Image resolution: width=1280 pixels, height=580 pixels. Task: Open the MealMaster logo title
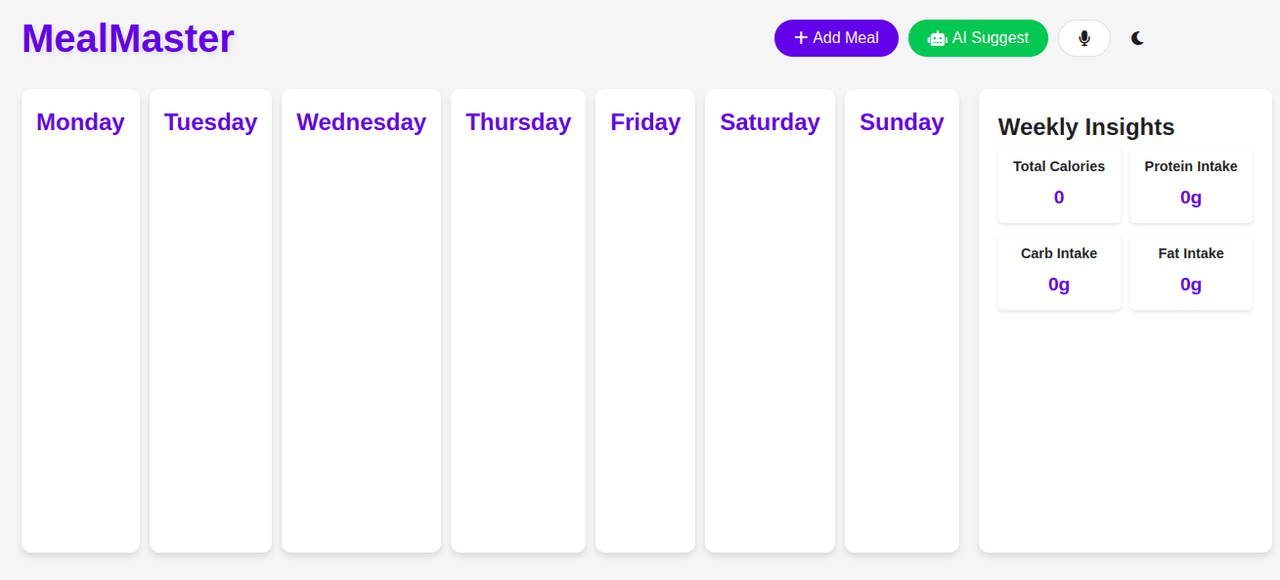pos(128,38)
